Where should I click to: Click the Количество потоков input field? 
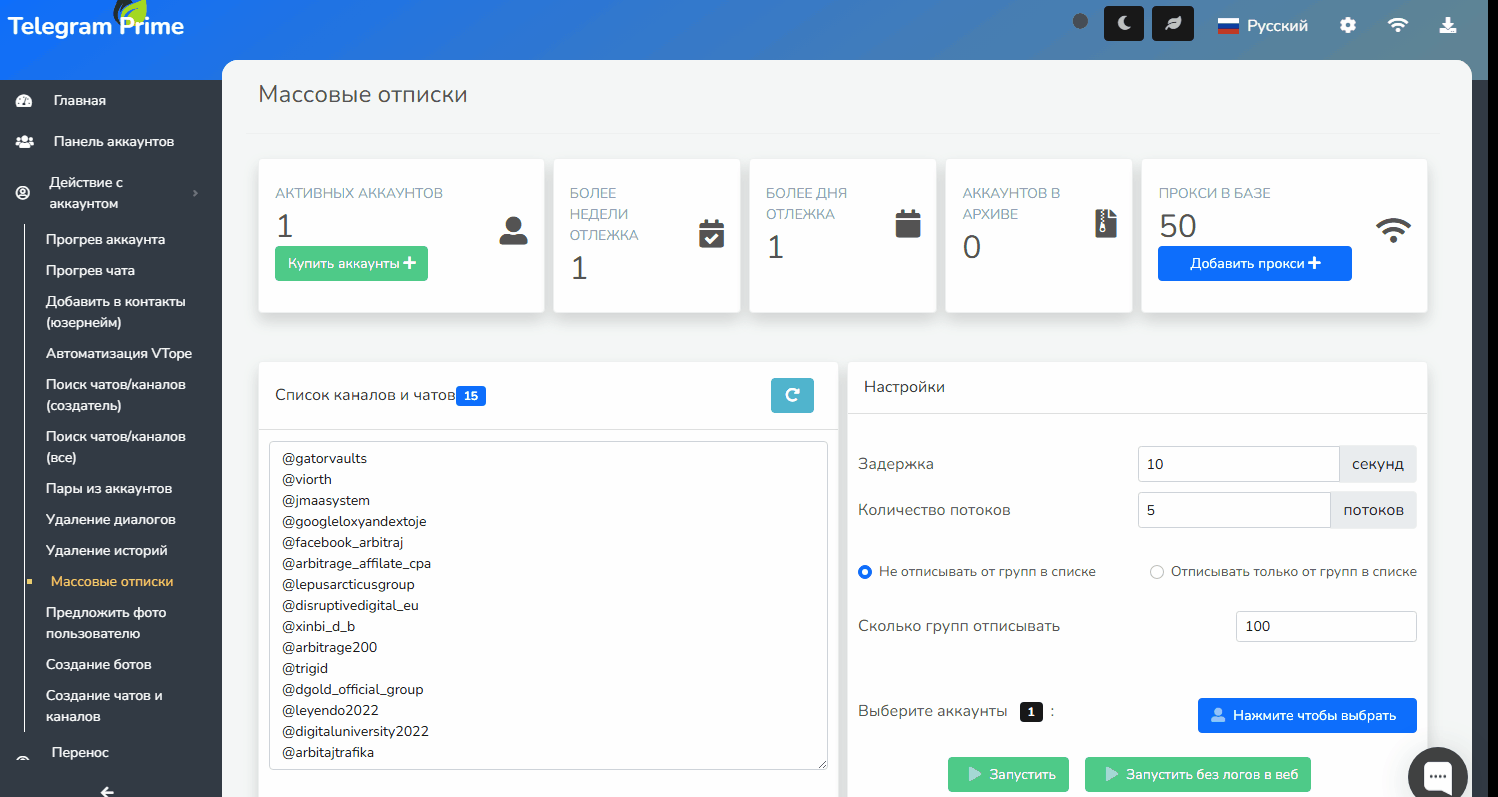(x=1234, y=510)
